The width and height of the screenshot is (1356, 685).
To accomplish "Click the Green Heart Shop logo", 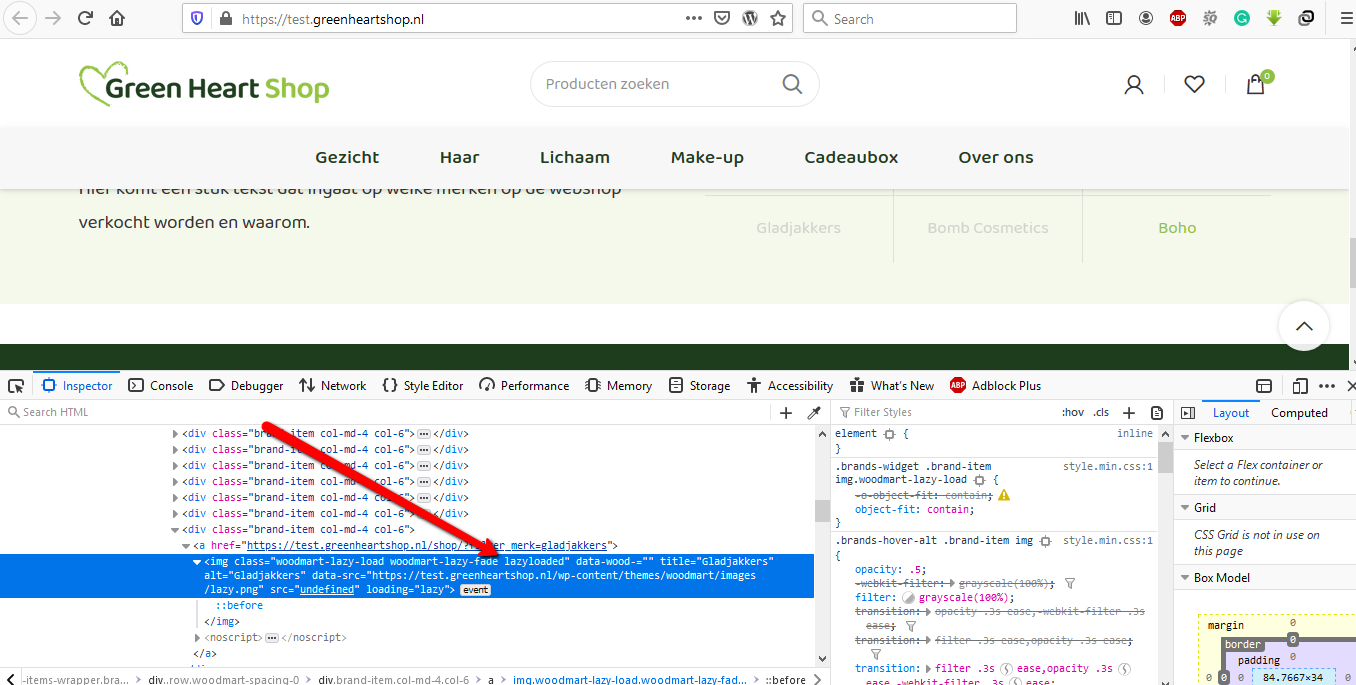I will click(204, 86).
